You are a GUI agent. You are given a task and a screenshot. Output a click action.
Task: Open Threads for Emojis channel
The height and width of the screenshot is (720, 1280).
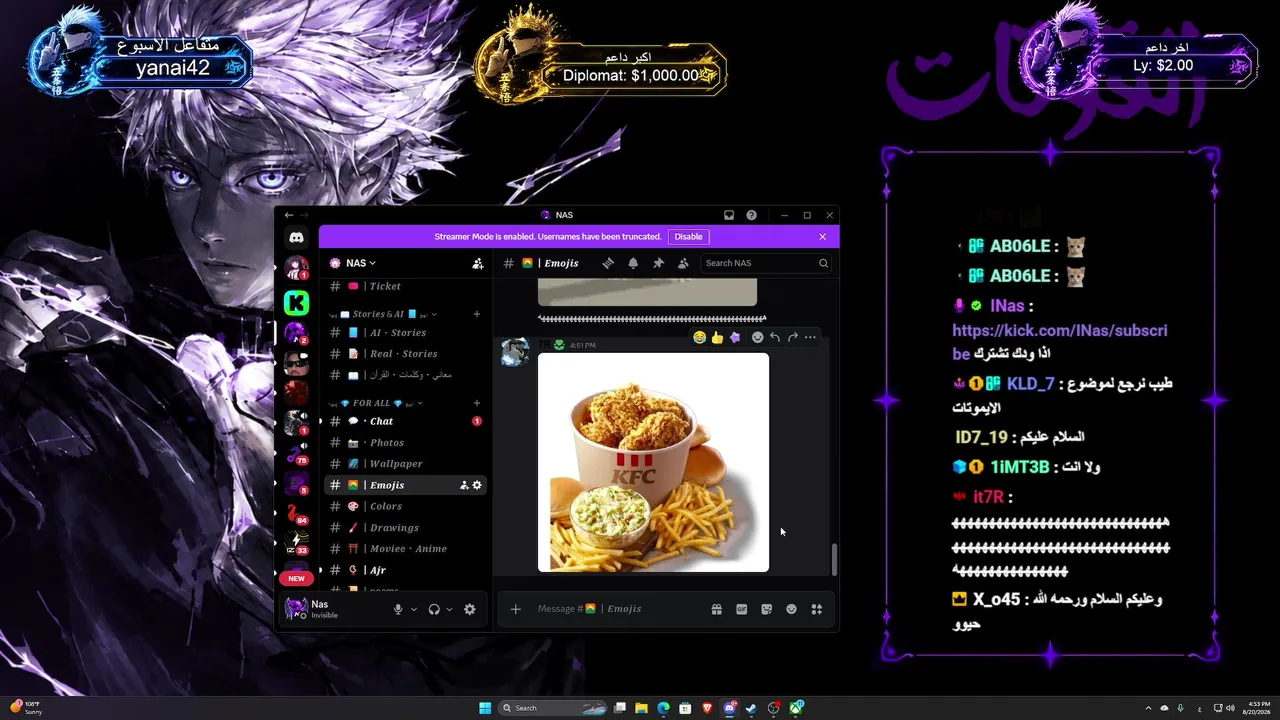pyautogui.click(x=607, y=263)
